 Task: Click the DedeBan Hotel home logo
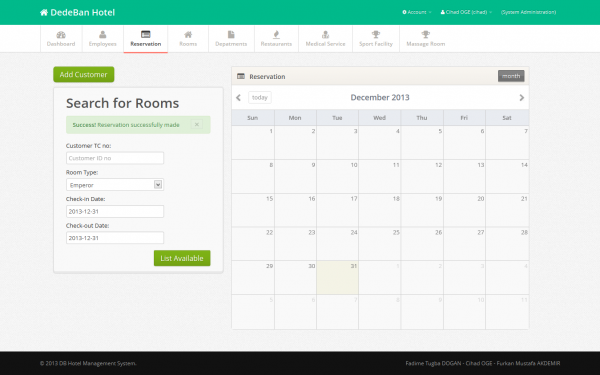click(x=77, y=12)
